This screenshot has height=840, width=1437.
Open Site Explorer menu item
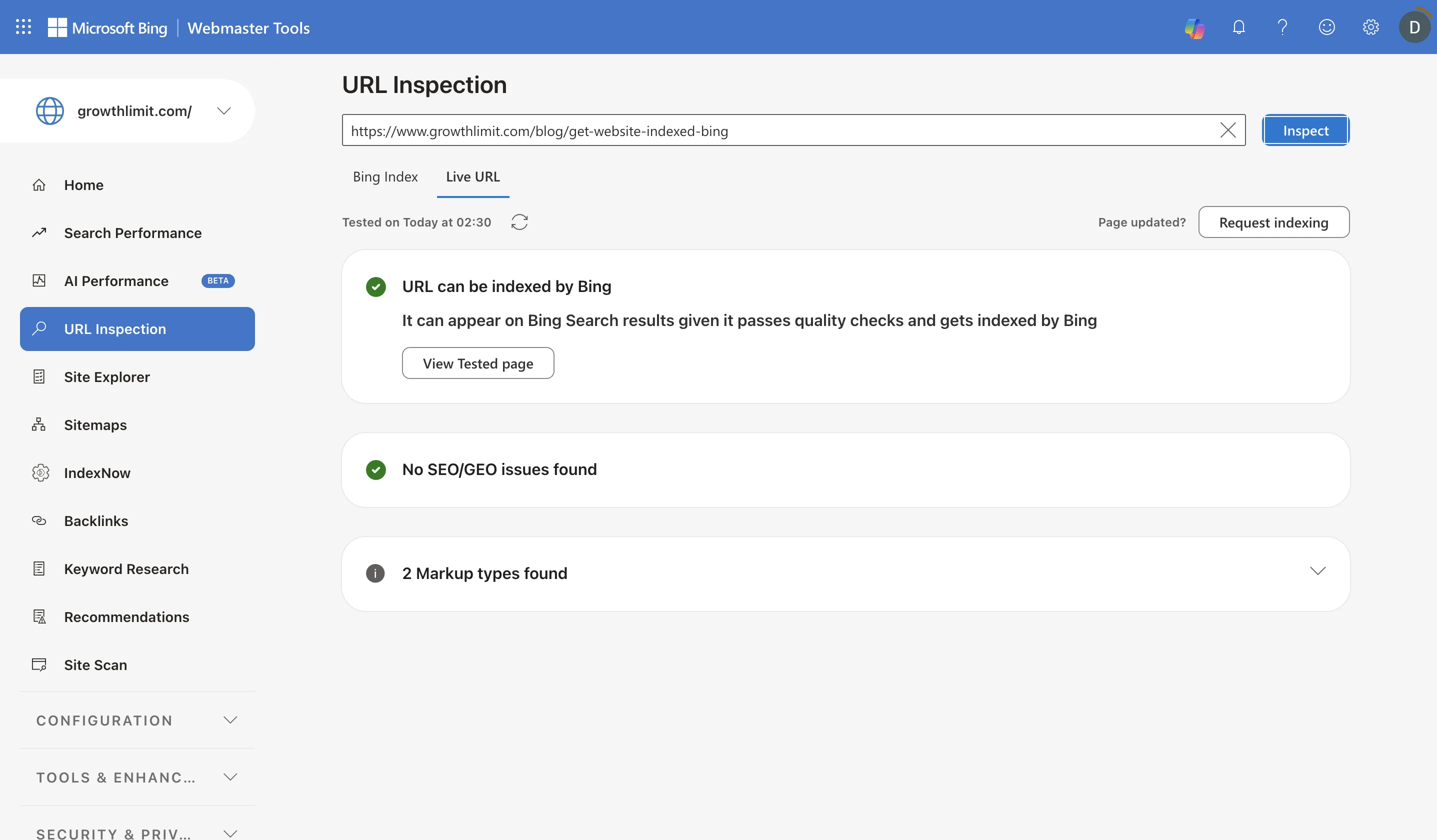[137, 377]
